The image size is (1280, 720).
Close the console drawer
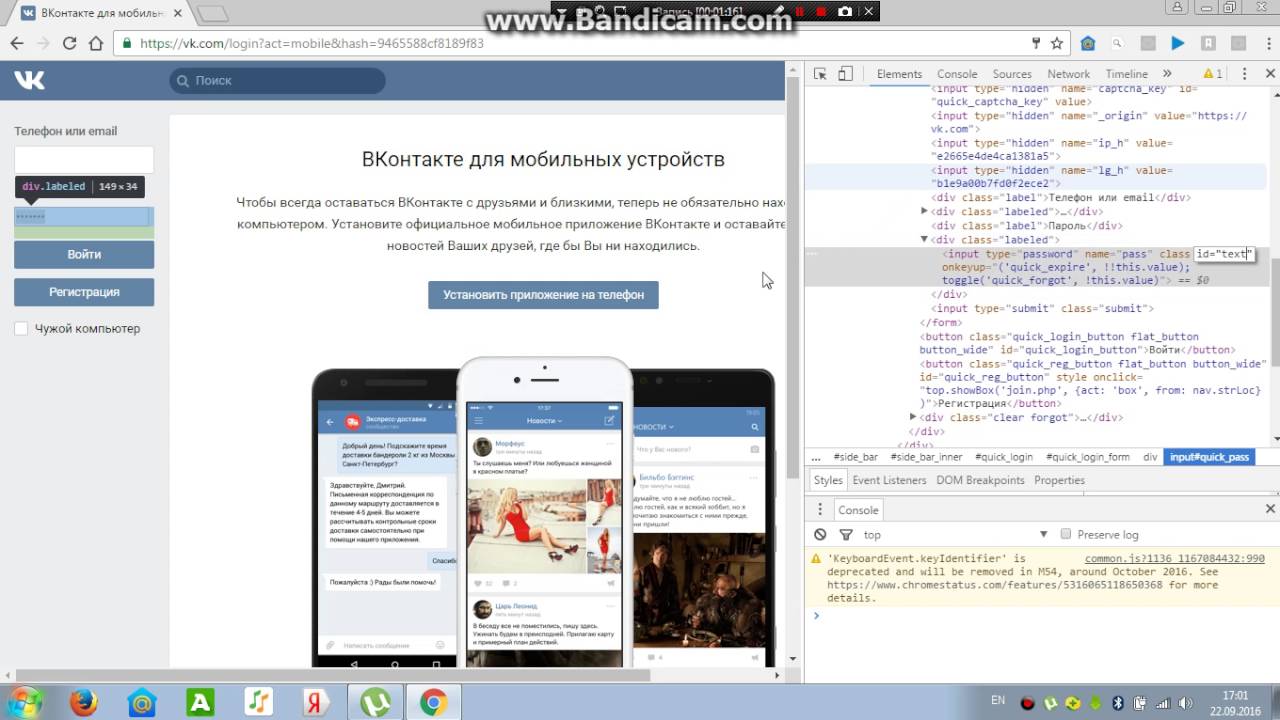tap(1271, 510)
